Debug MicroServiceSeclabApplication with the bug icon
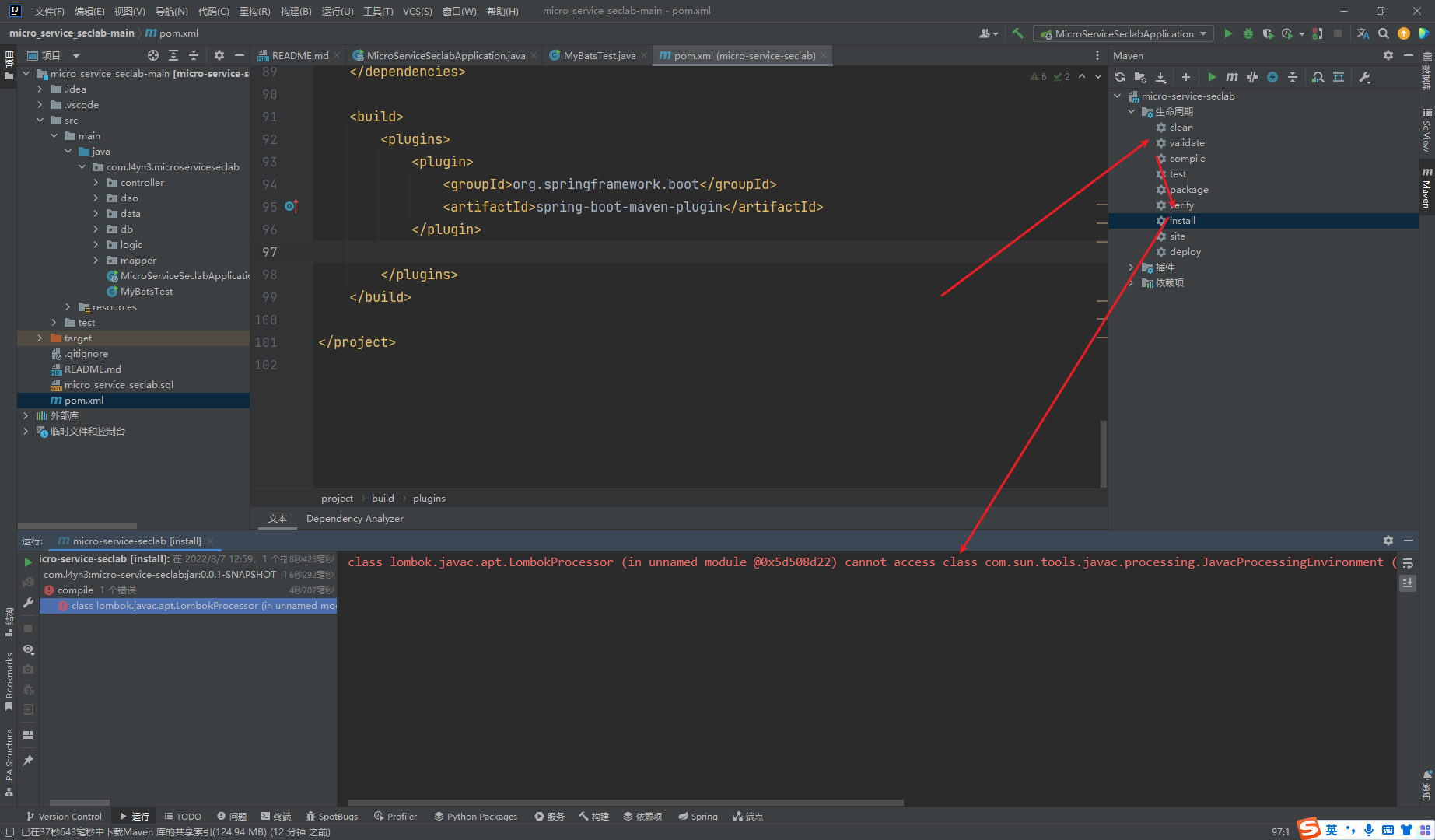 (1248, 33)
